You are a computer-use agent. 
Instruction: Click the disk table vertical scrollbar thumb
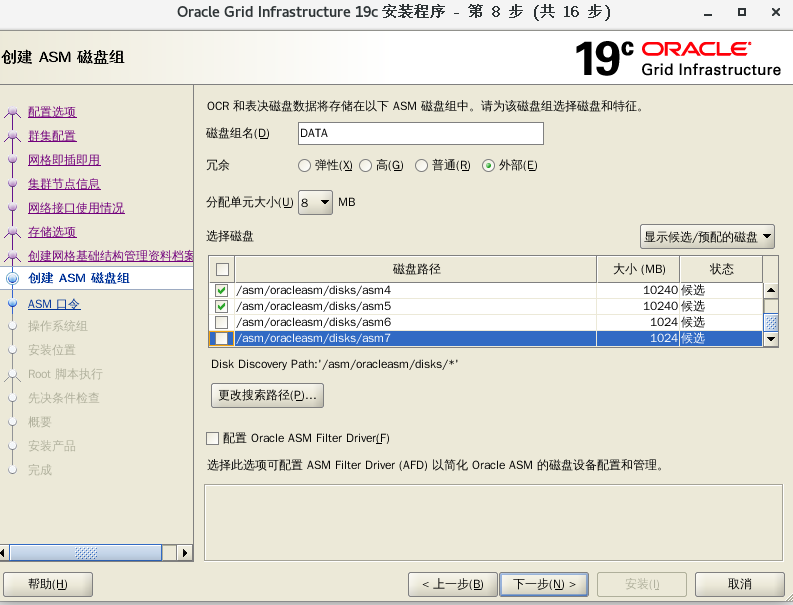pyautogui.click(x=771, y=323)
